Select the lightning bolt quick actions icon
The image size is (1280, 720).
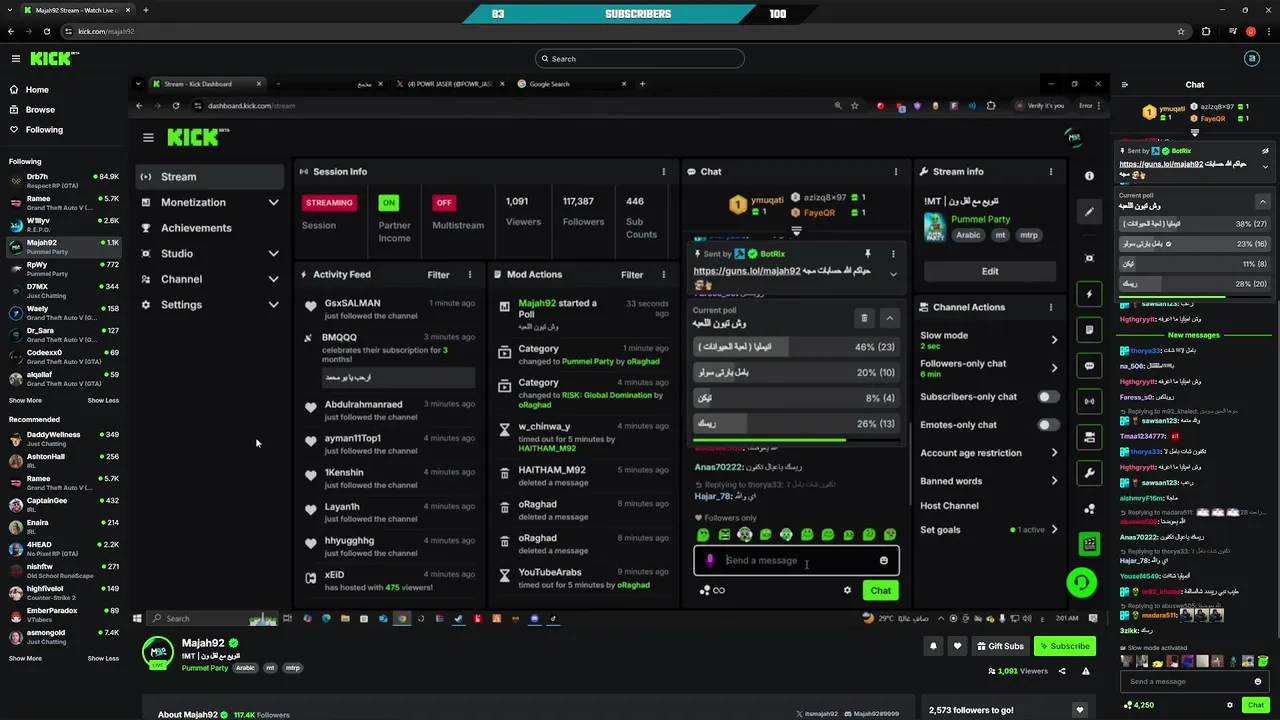(1089, 294)
